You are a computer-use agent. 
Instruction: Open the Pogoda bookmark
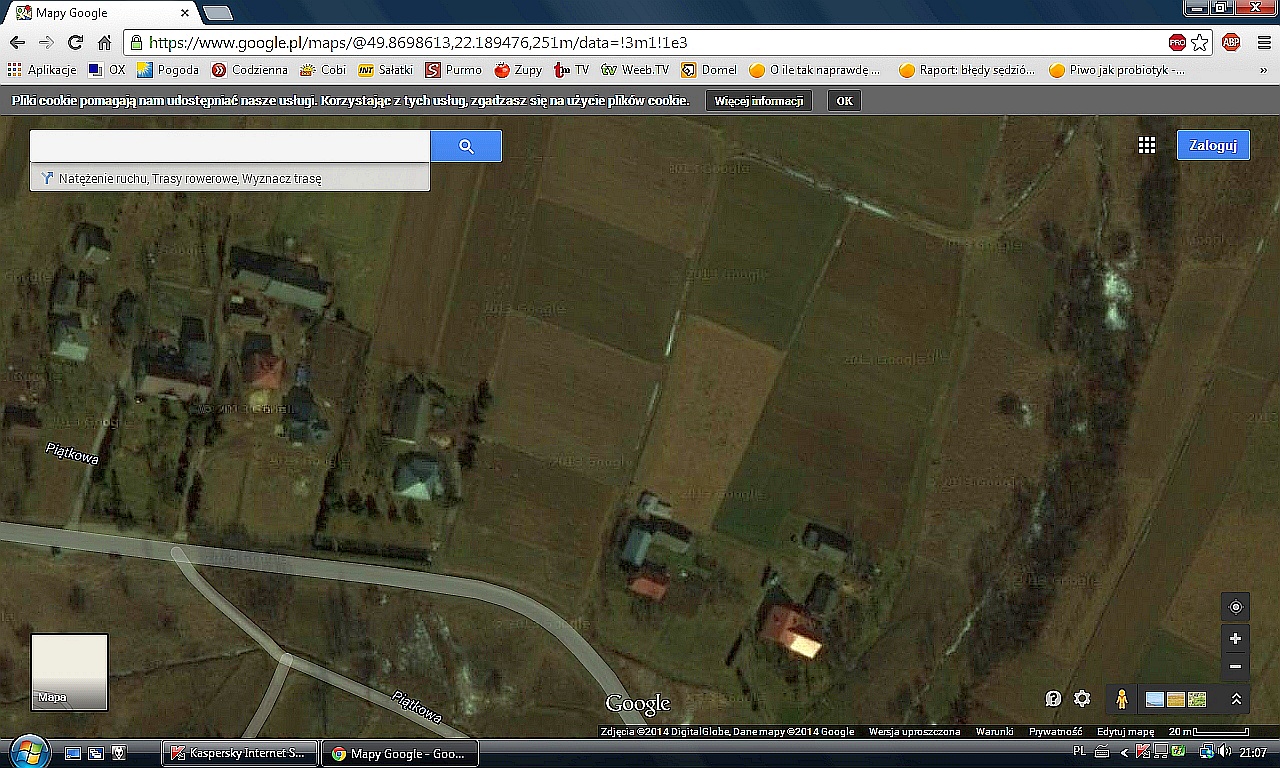point(168,70)
